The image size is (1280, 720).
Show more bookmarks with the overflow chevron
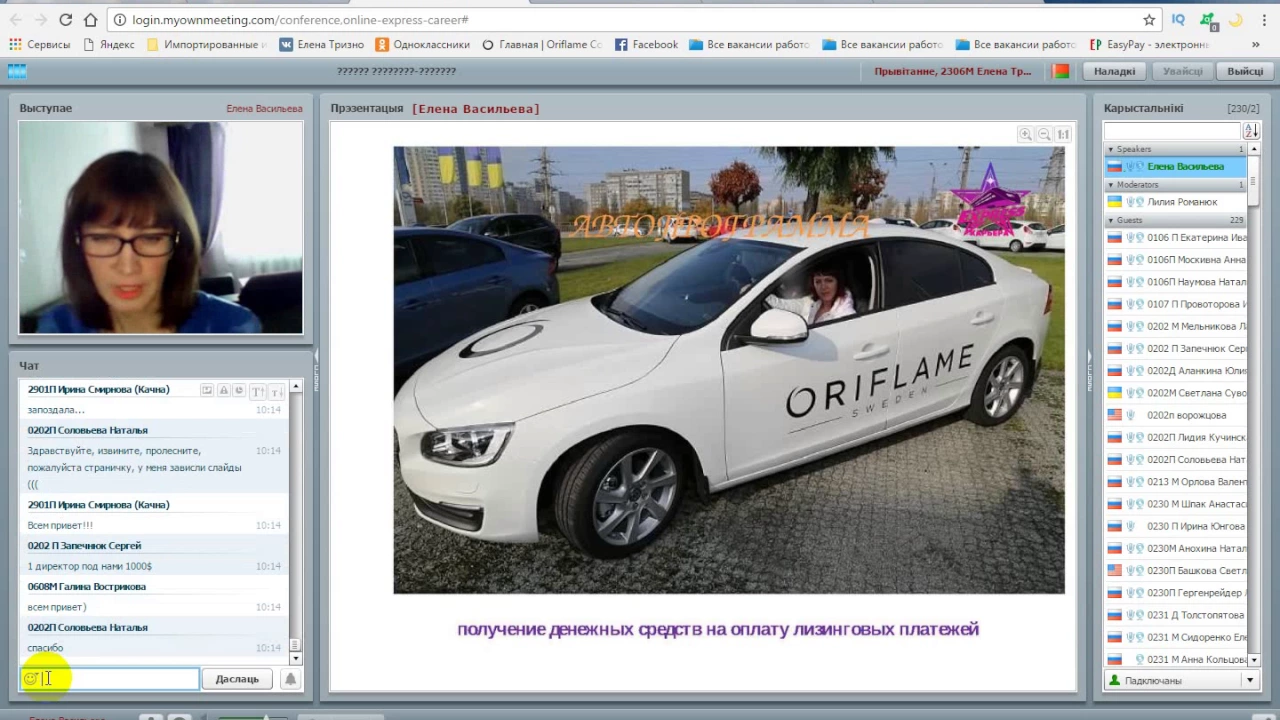[x=1255, y=45]
